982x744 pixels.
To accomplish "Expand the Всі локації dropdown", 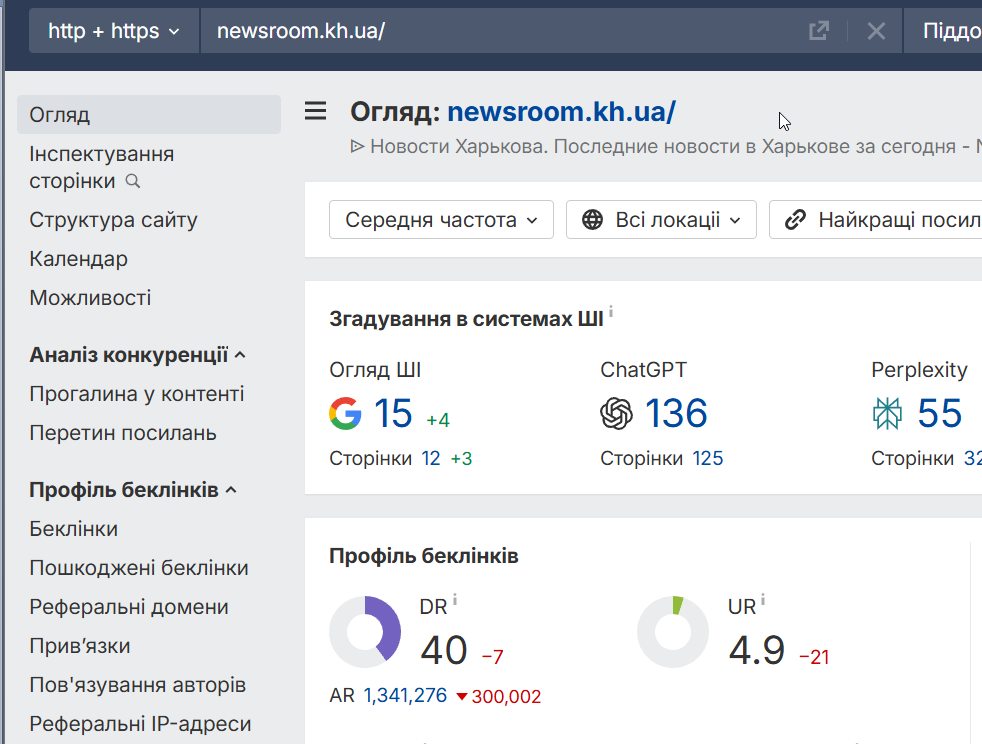I will click(x=661, y=220).
